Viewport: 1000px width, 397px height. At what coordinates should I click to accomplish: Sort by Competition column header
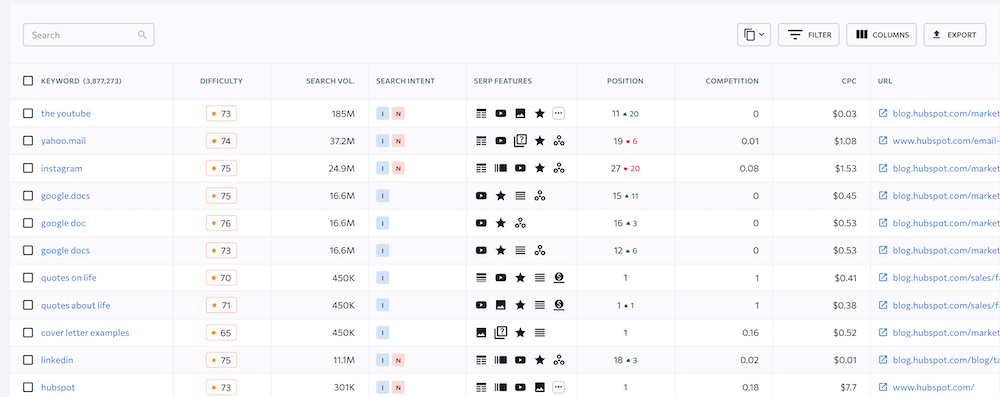tap(732, 81)
